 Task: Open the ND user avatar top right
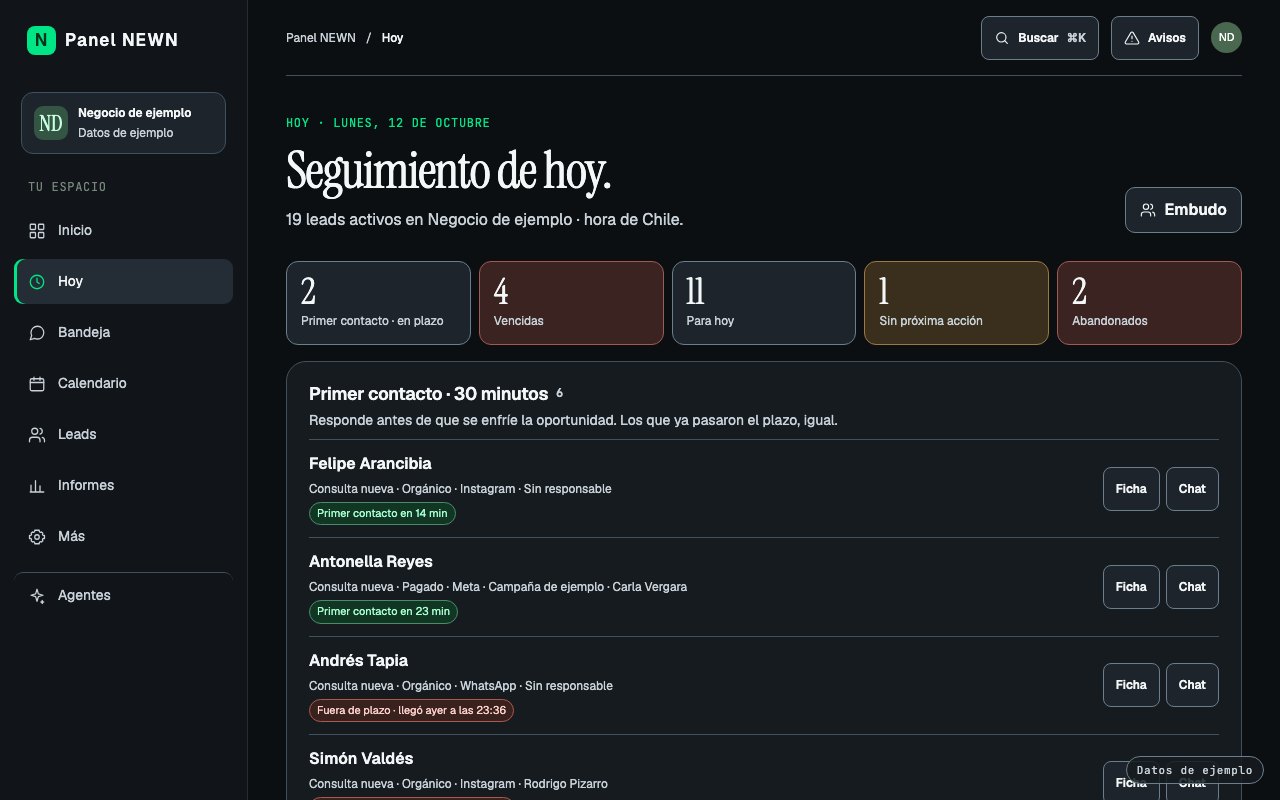pyautogui.click(x=1226, y=38)
